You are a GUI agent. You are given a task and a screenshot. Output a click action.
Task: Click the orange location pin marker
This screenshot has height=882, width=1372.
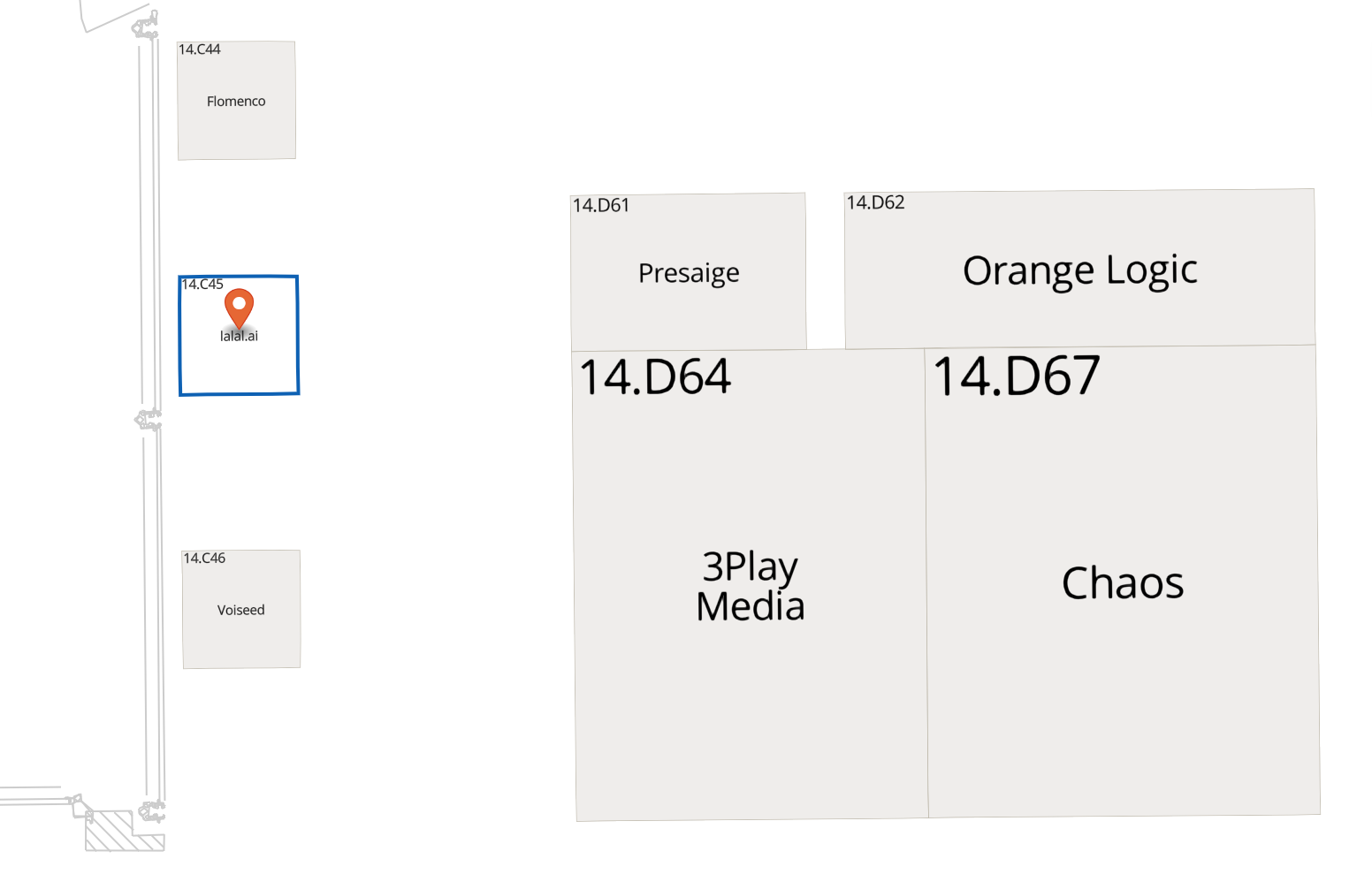coord(239,309)
